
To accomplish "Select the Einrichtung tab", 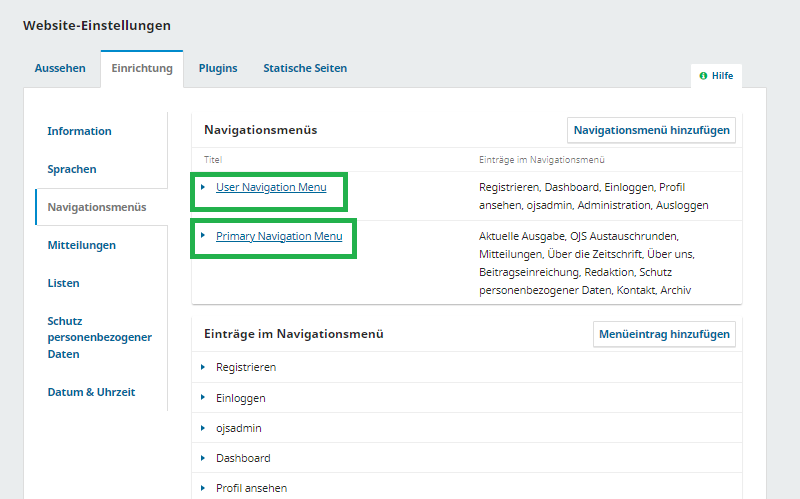I will point(141,68).
